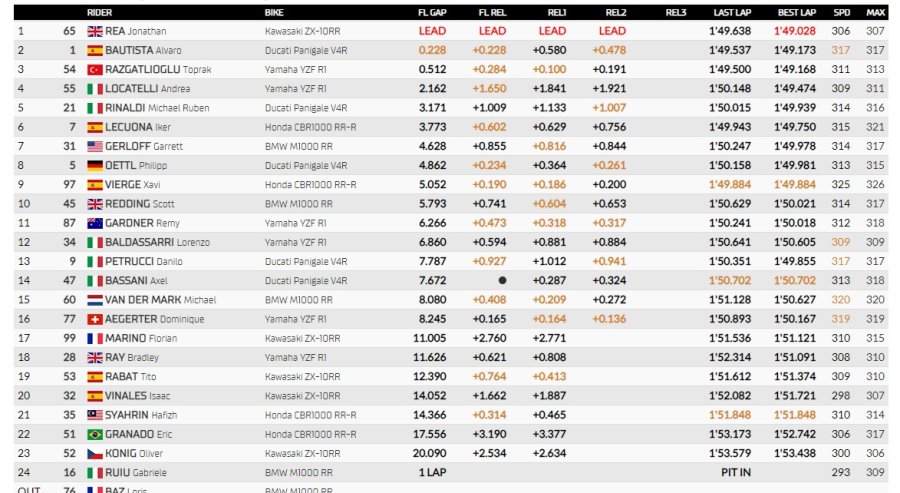Click VIERGE's orange last lap 1'49.884

coord(730,185)
